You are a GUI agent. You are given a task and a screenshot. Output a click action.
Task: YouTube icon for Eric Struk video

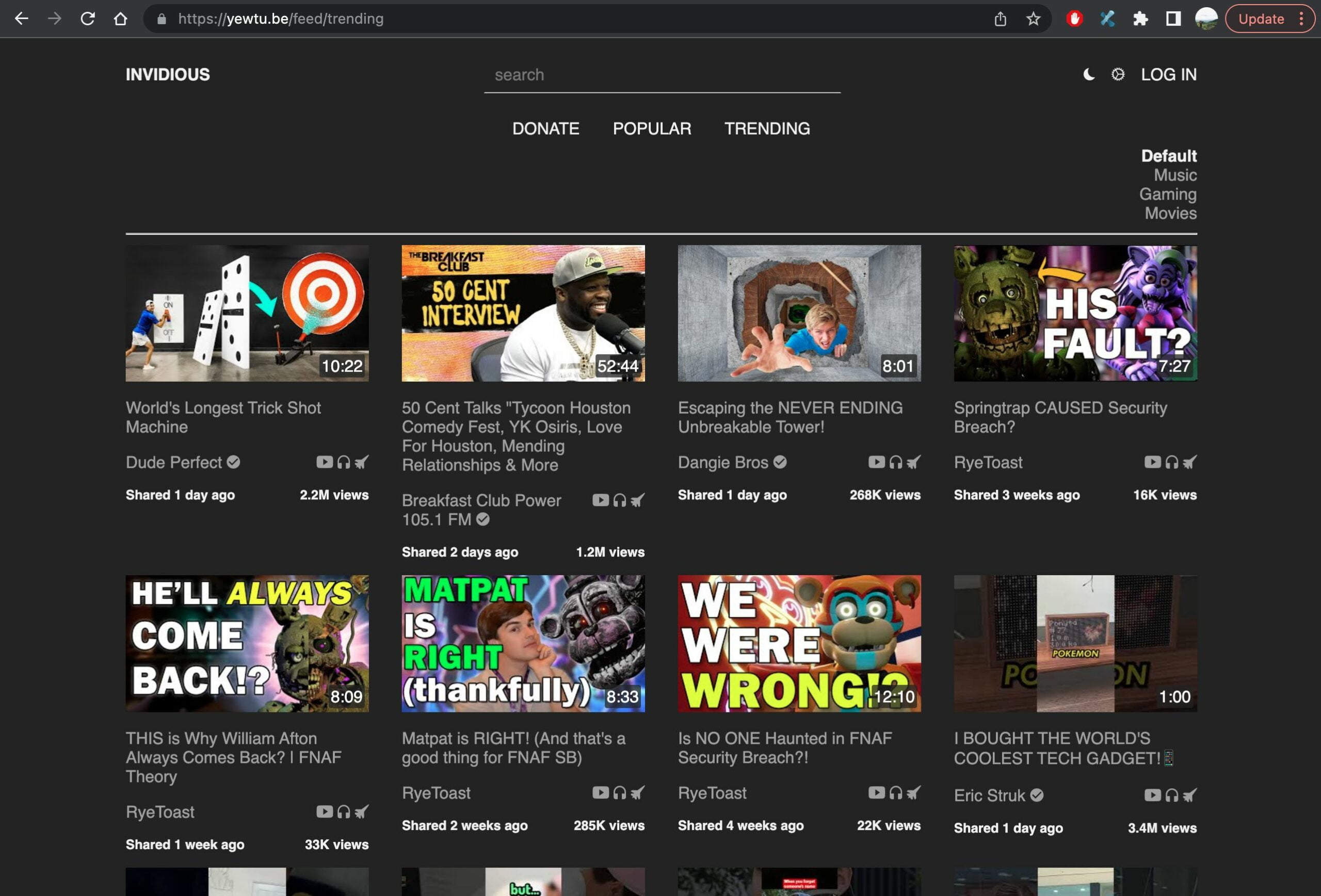[1153, 795]
